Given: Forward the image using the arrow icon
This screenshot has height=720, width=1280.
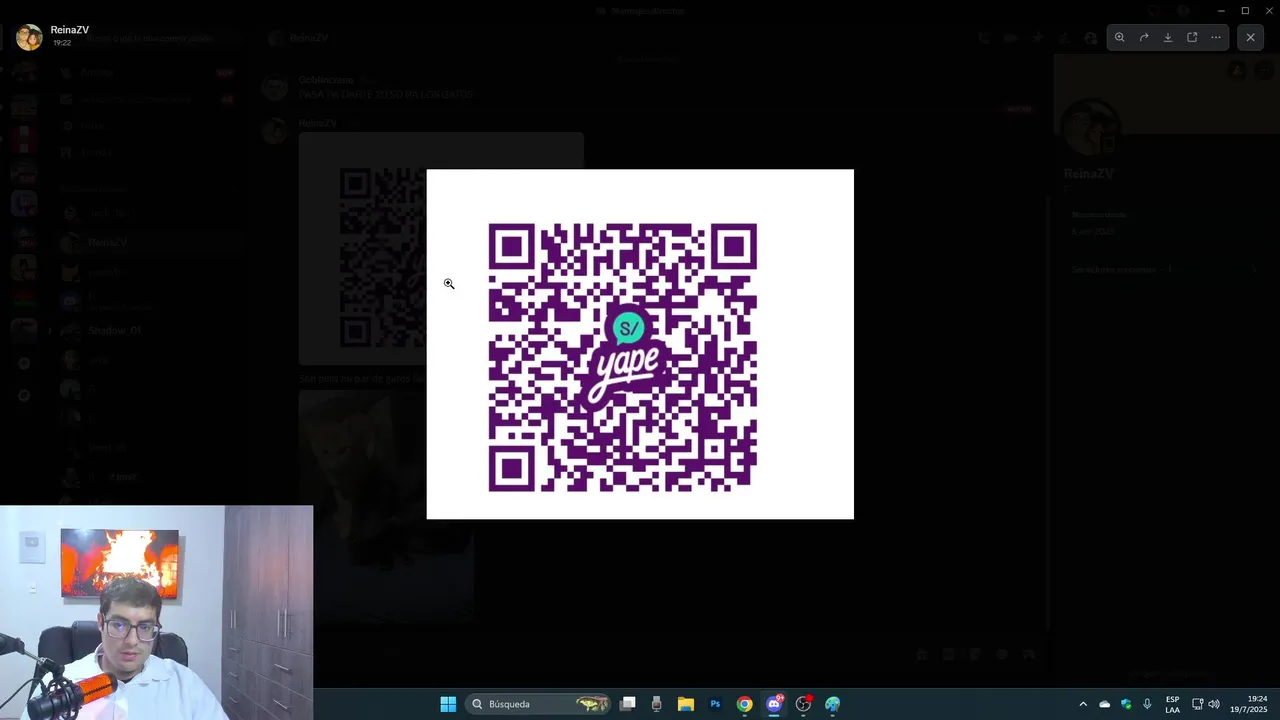Looking at the screenshot, I should click(1144, 37).
